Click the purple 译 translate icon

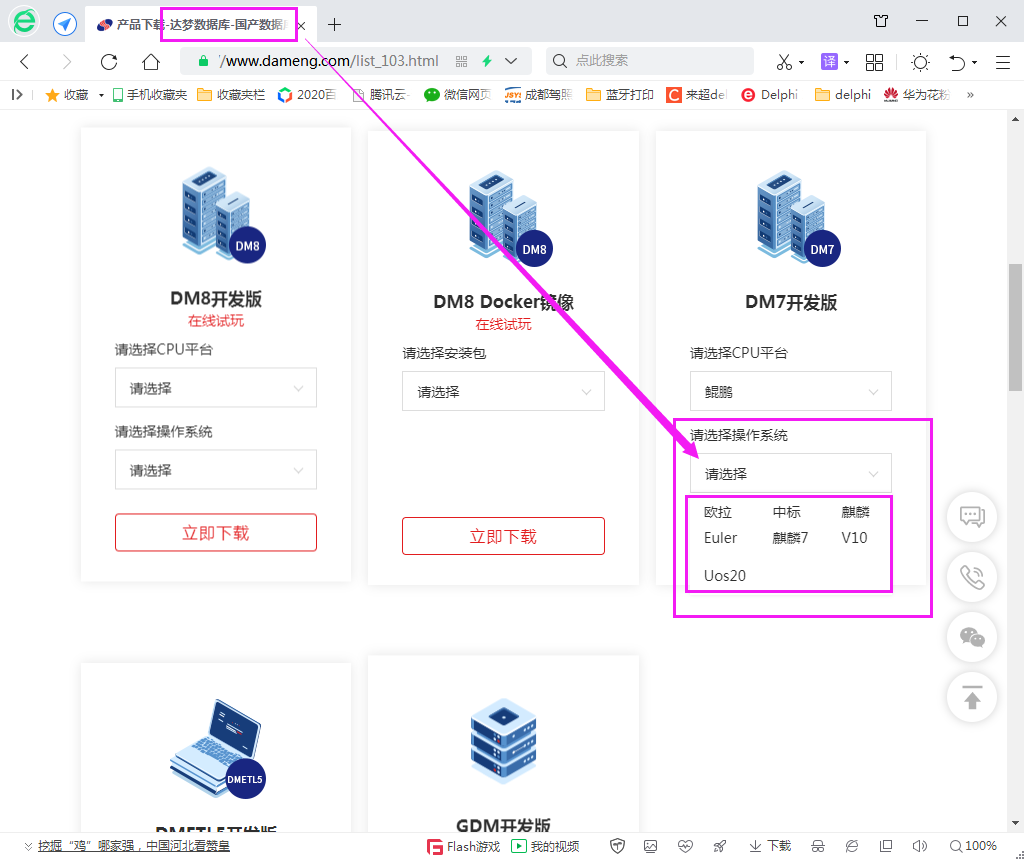(x=829, y=62)
